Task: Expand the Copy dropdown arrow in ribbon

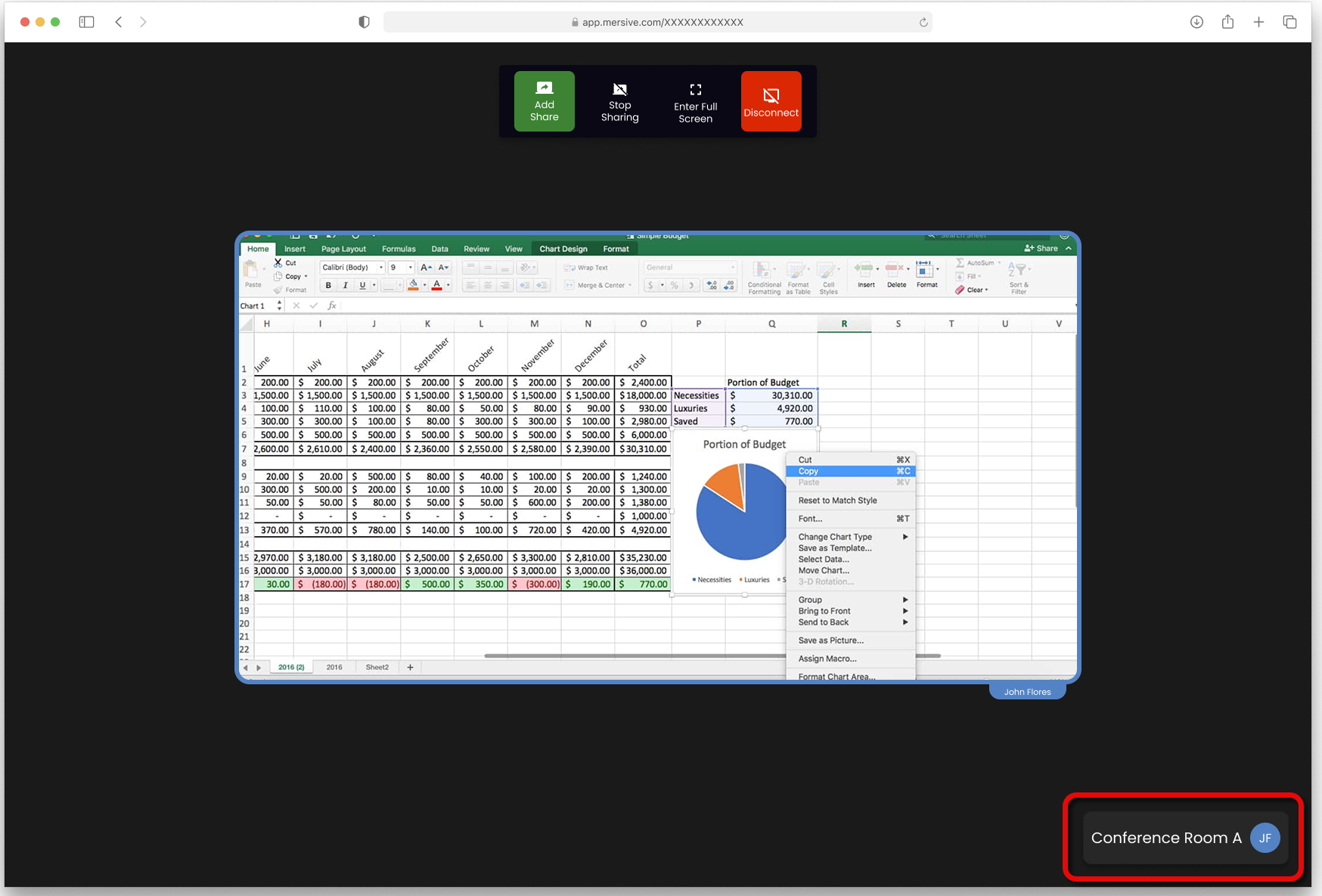Action: 306,277
